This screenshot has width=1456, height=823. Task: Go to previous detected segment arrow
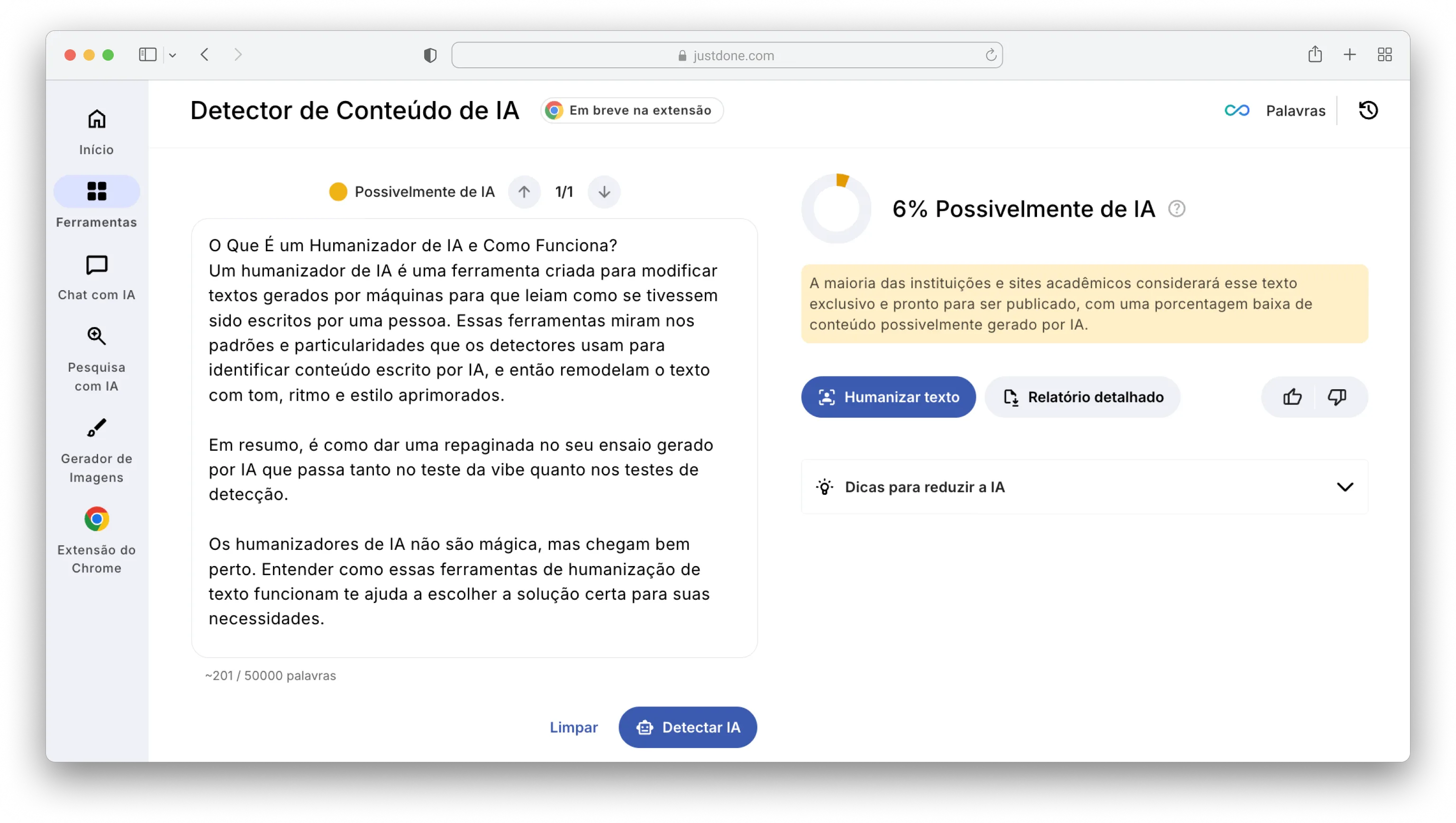click(524, 192)
